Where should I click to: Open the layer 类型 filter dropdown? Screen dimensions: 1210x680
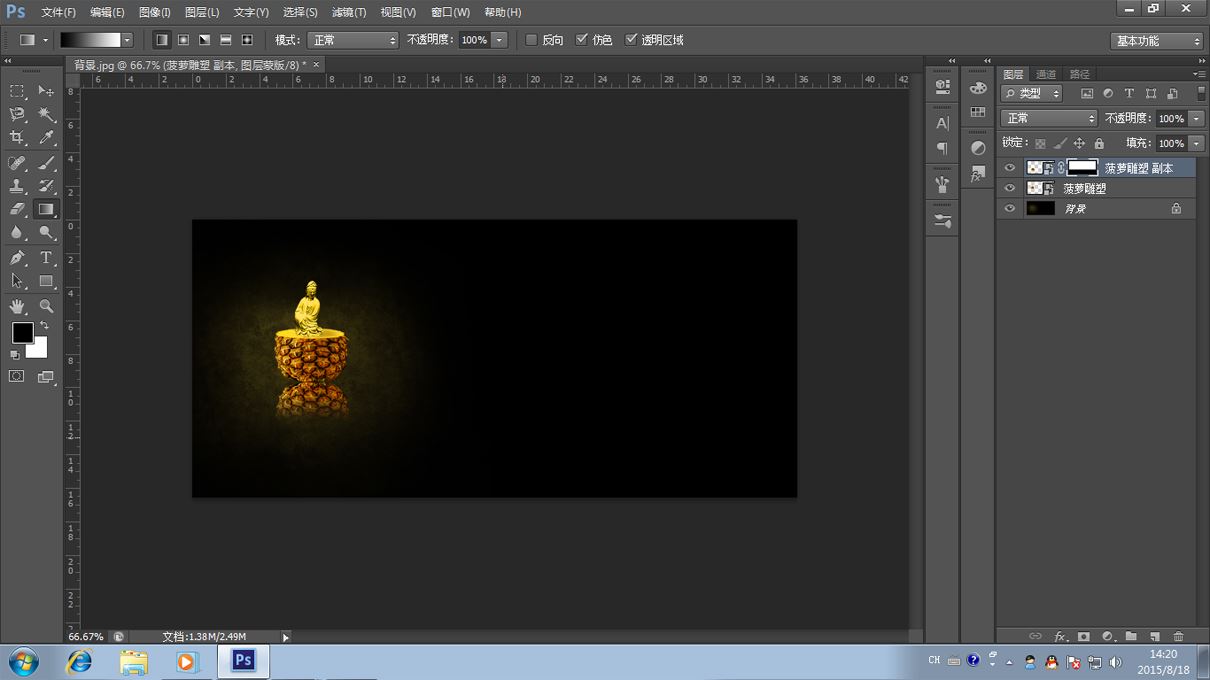1031,93
